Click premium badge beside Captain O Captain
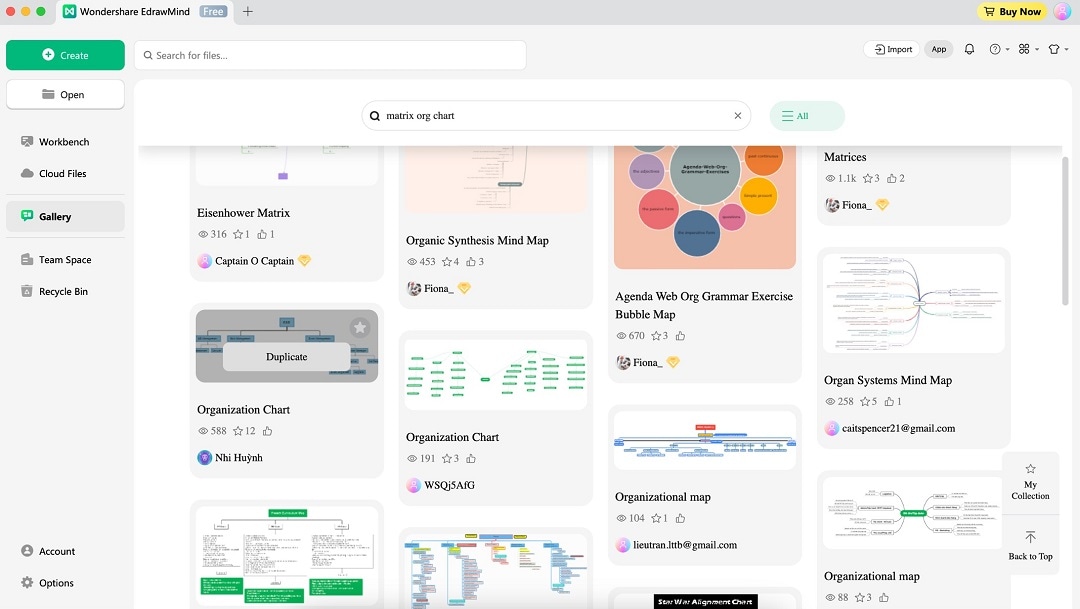The width and height of the screenshot is (1080, 609). click(x=304, y=260)
